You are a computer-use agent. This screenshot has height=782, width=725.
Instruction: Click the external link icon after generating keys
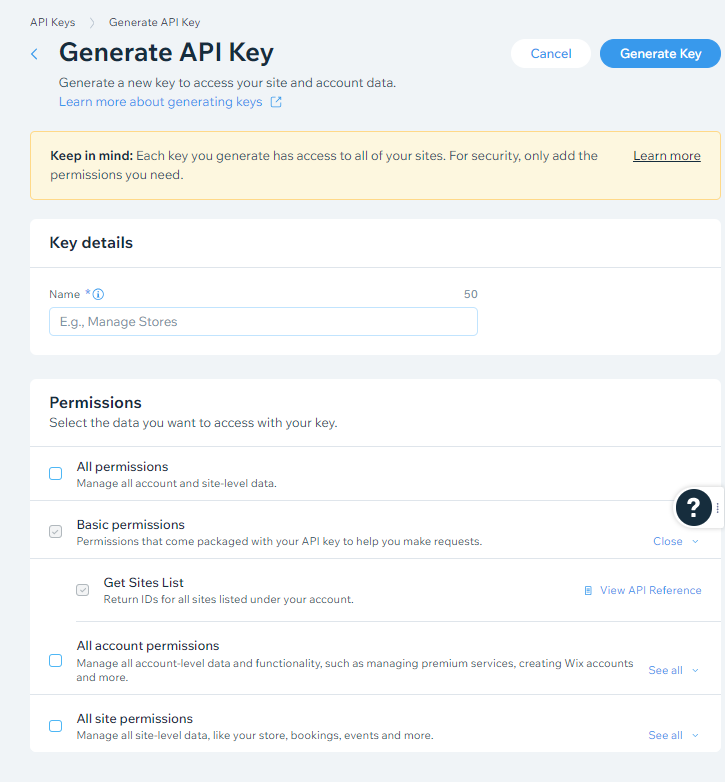pos(276,102)
